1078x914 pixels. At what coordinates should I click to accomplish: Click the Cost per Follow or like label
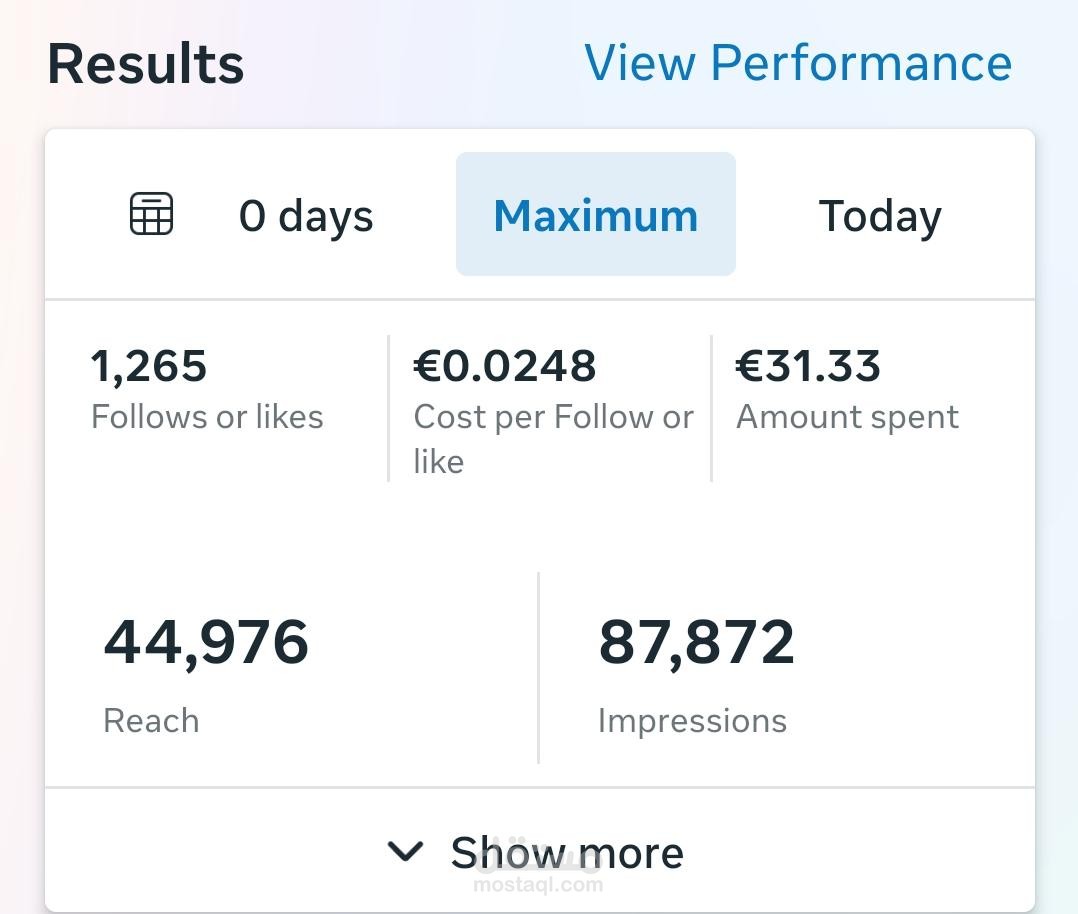click(x=553, y=439)
